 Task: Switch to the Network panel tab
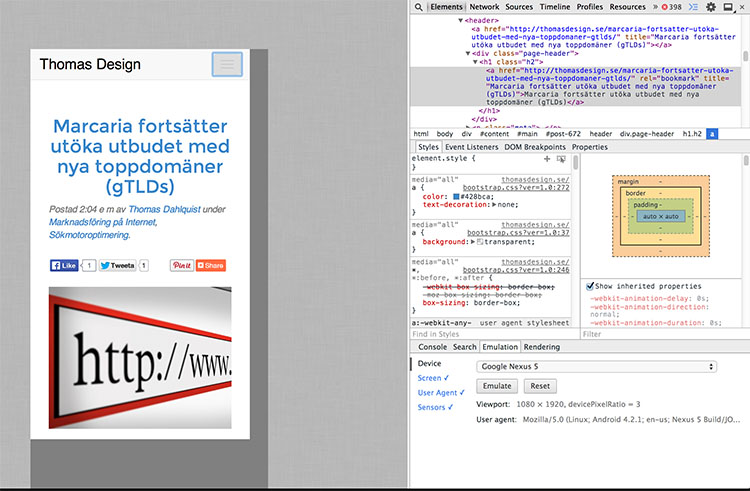(484, 7)
